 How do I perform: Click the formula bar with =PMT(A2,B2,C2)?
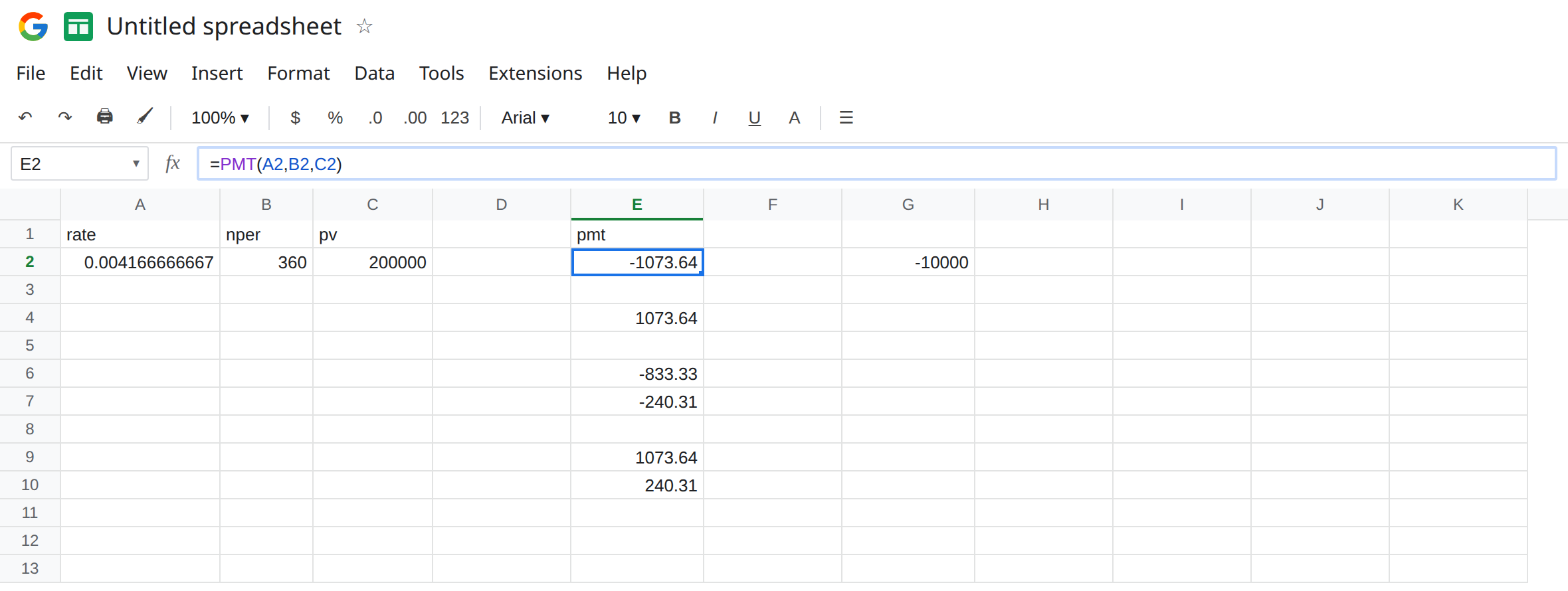(x=876, y=163)
